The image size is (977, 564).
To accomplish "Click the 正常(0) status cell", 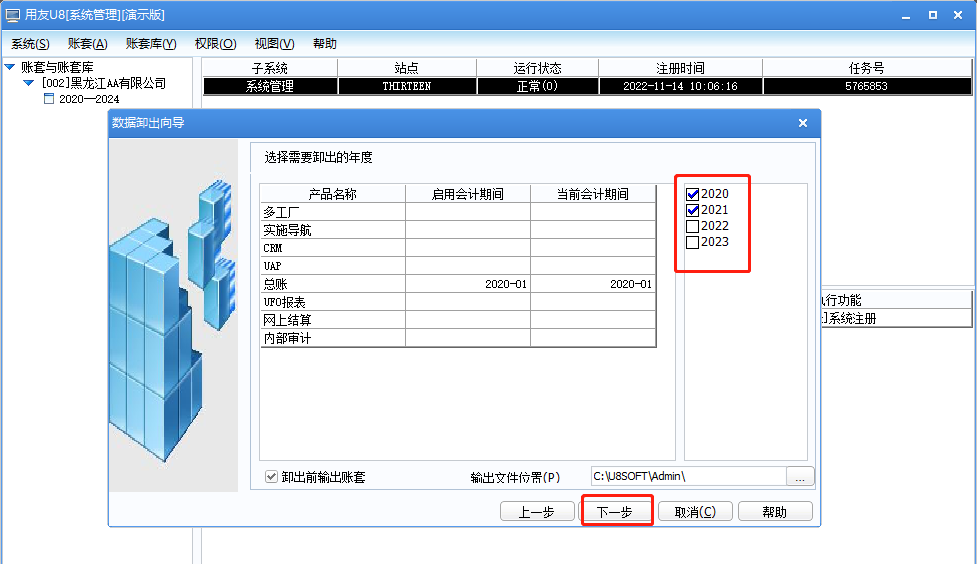I will click(538, 86).
